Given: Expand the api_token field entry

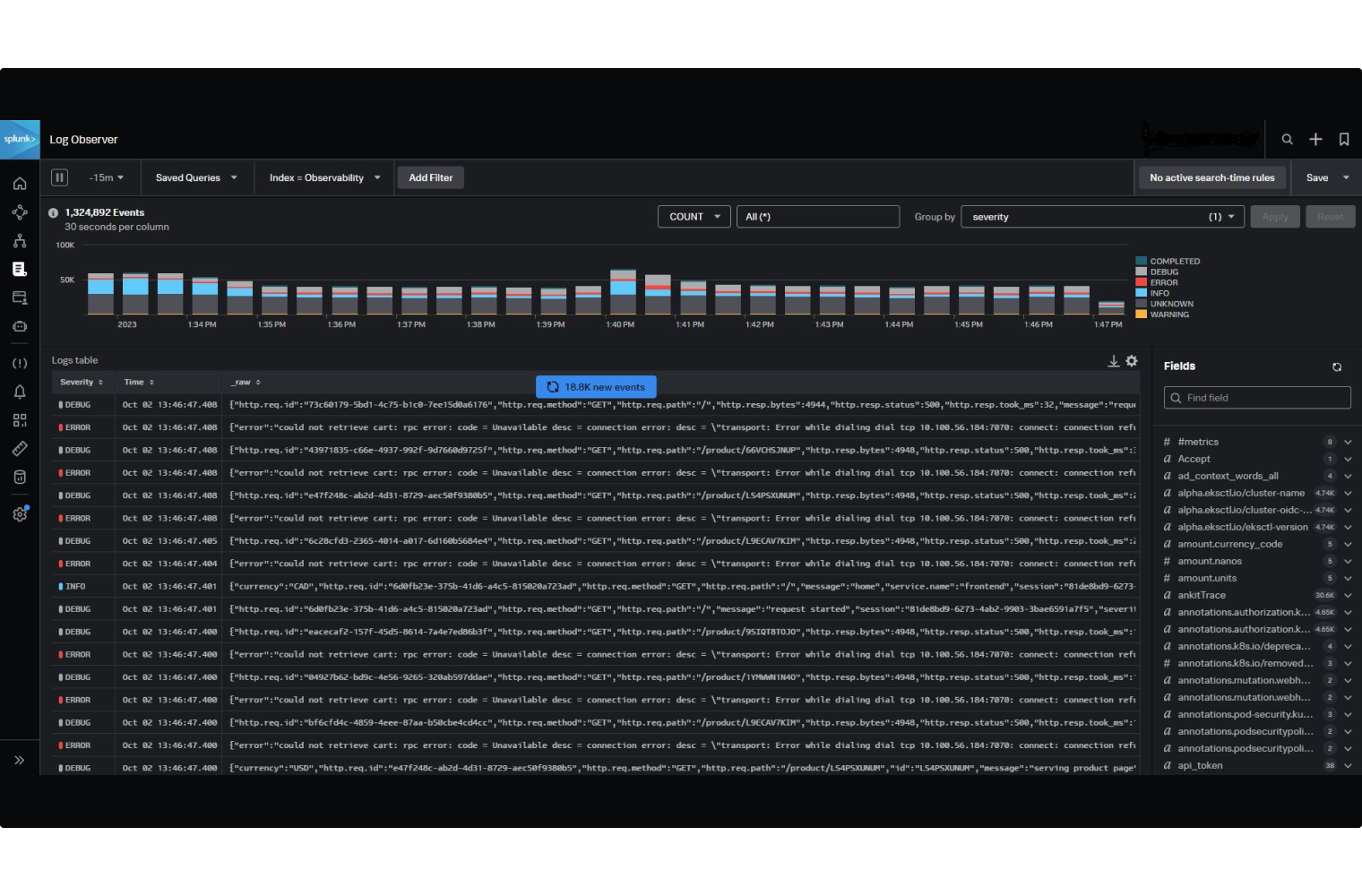Looking at the screenshot, I should pyautogui.click(x=1348, y=765).
